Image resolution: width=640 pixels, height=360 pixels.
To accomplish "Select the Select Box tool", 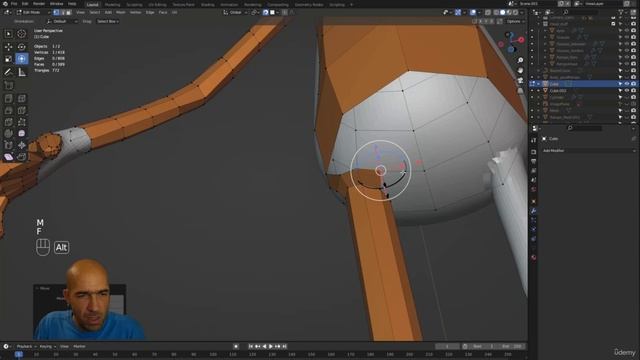I will [x=9, y=34].
